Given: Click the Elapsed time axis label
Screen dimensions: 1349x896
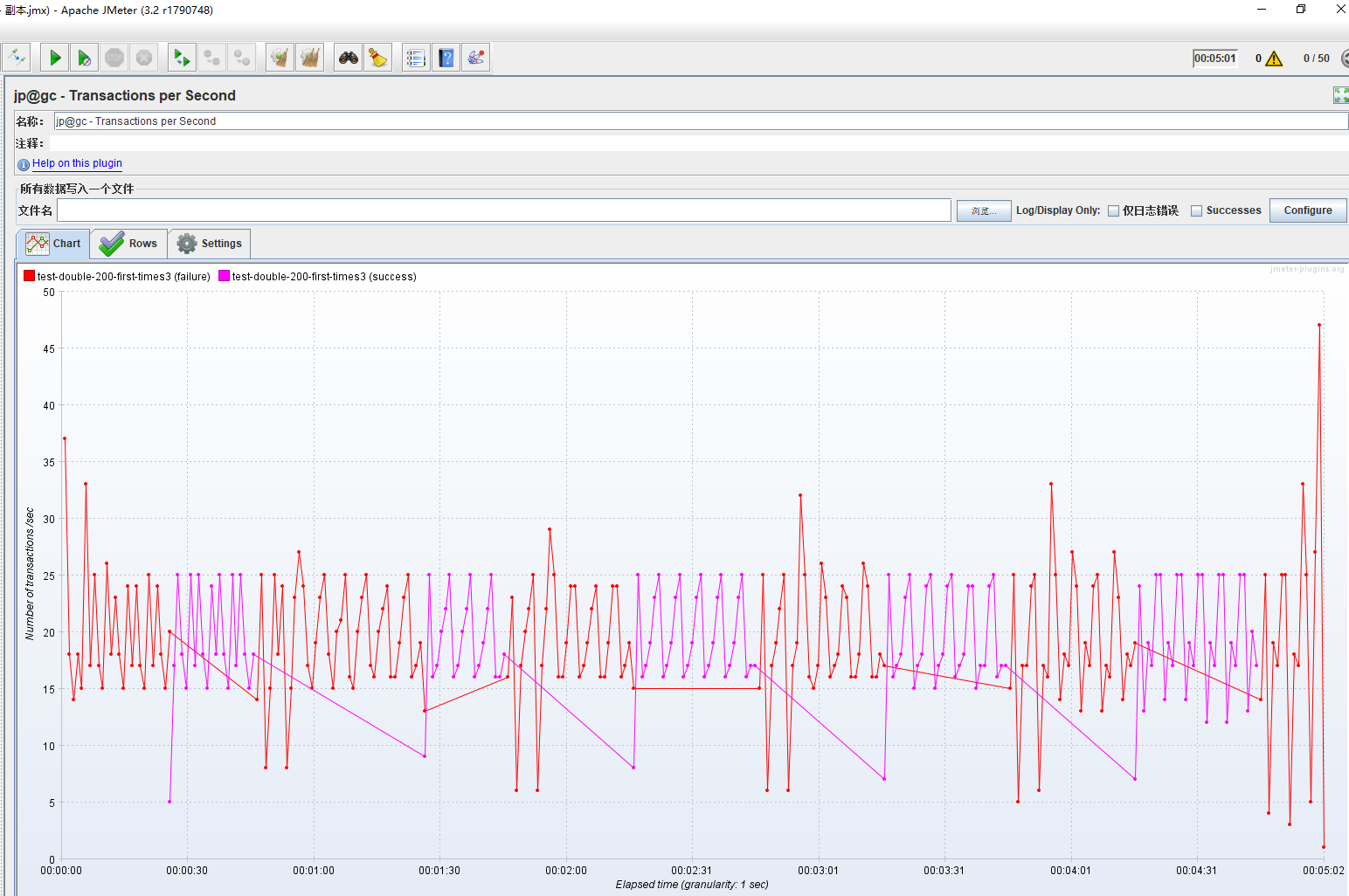Looking at the screenshot, I should 692,885.
